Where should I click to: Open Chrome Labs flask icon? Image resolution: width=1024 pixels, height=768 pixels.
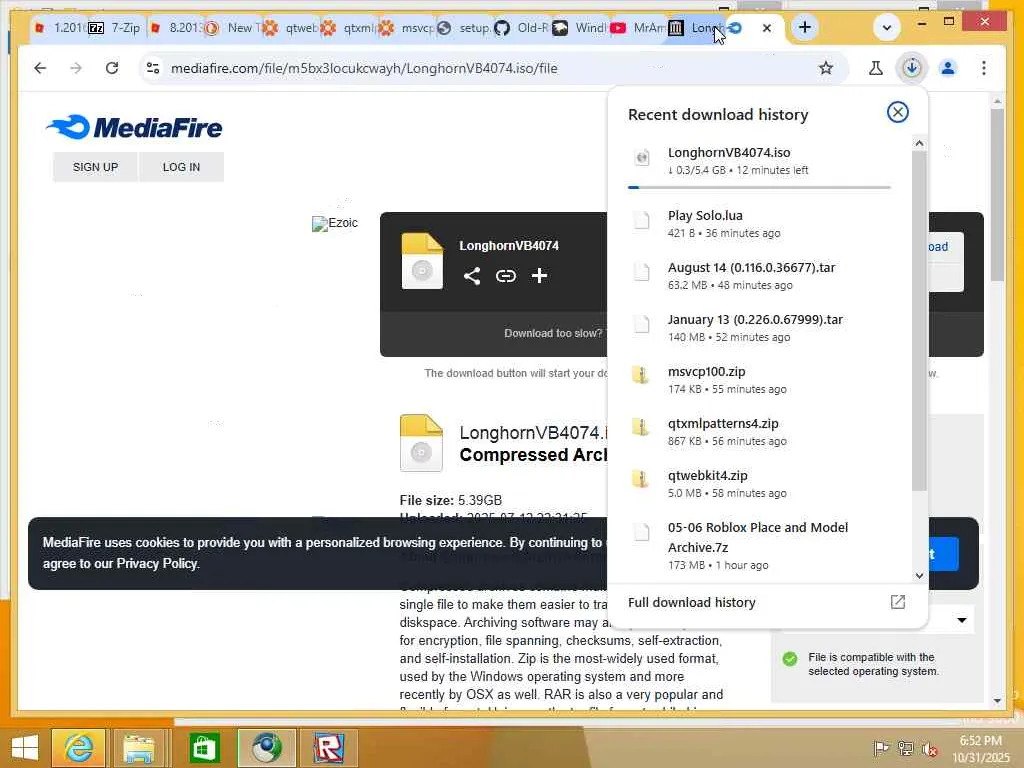tap(876, 68)
